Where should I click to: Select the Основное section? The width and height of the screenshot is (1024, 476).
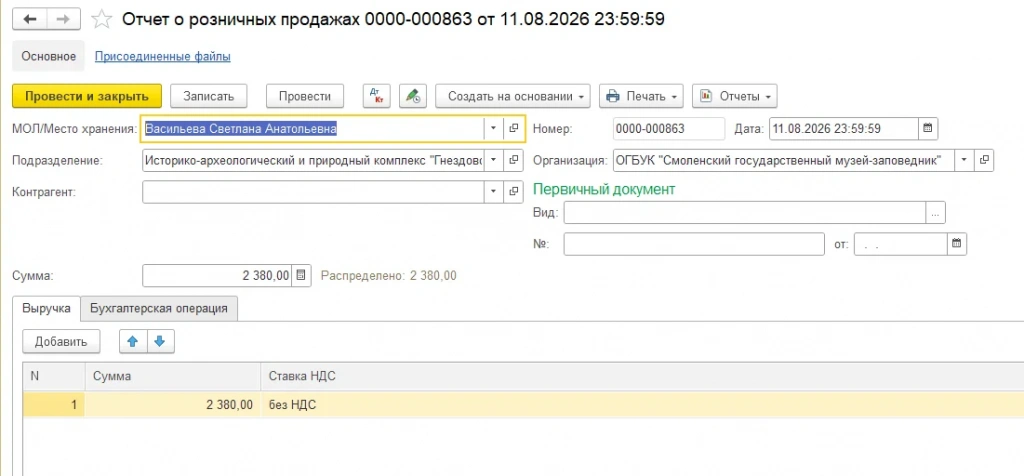pos(49,56)
